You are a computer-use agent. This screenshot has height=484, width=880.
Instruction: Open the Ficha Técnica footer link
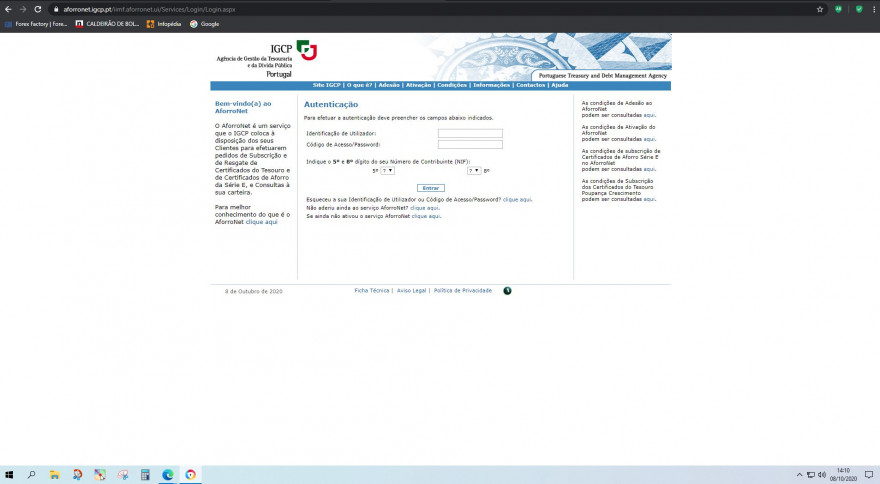click(372, 291)
